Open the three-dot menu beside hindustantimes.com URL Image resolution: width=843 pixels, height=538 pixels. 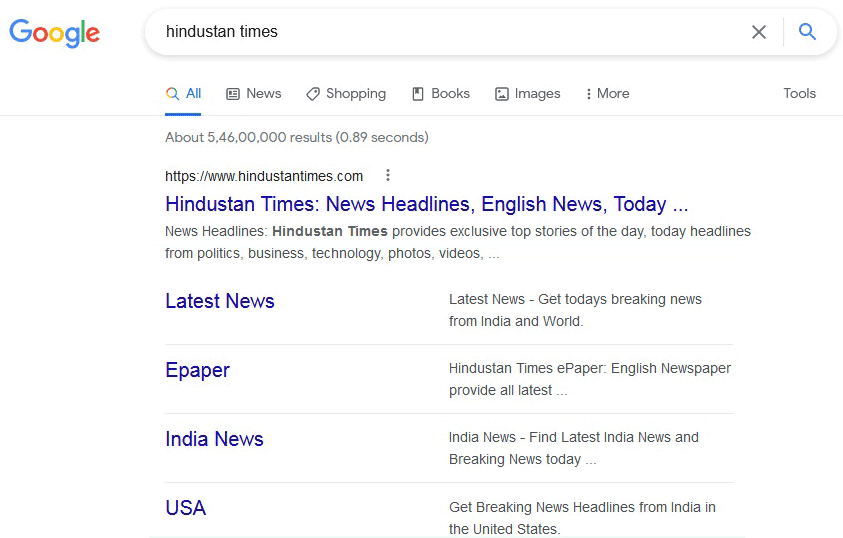388,176
